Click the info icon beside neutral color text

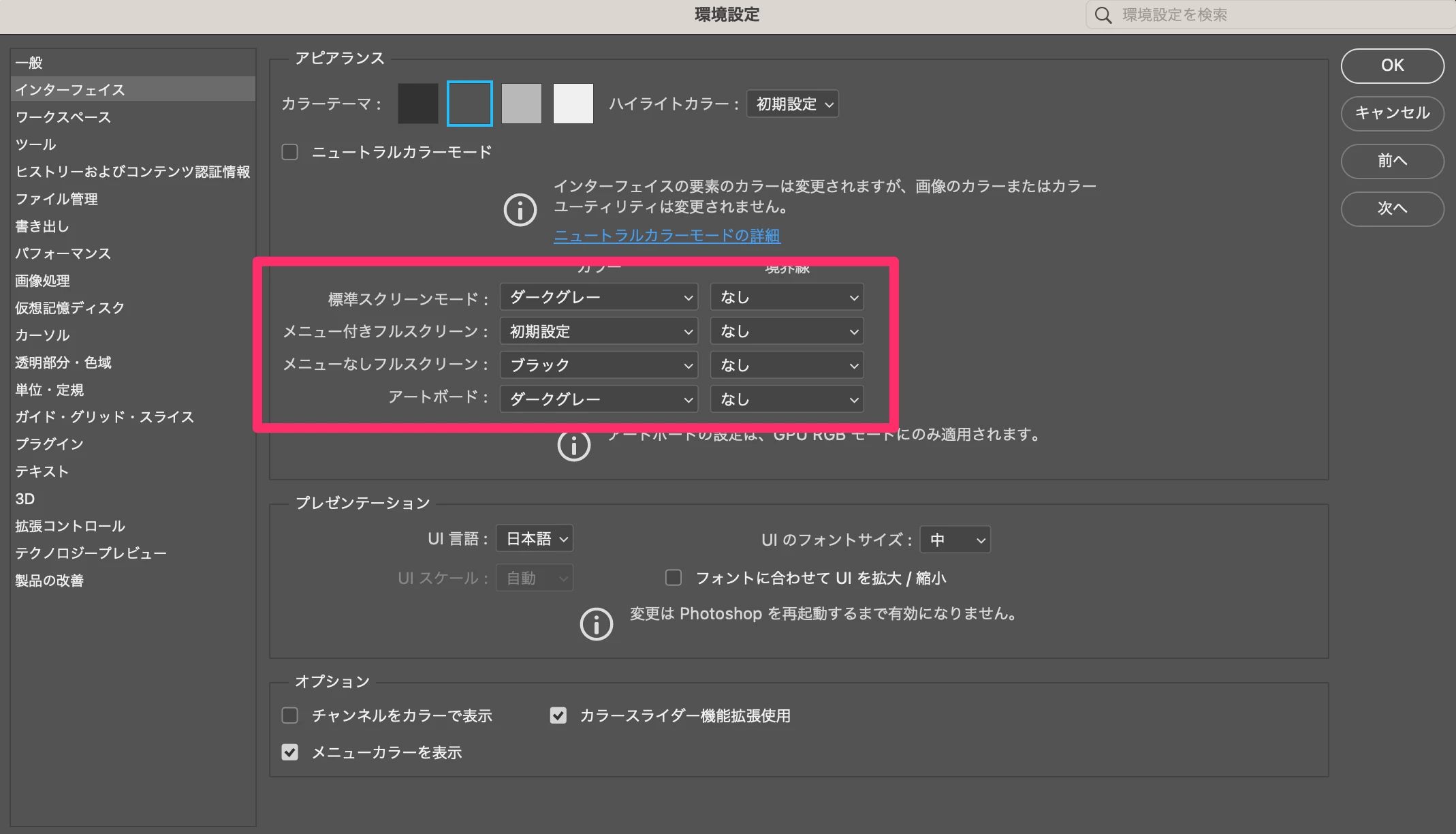(x=520, y=209)
